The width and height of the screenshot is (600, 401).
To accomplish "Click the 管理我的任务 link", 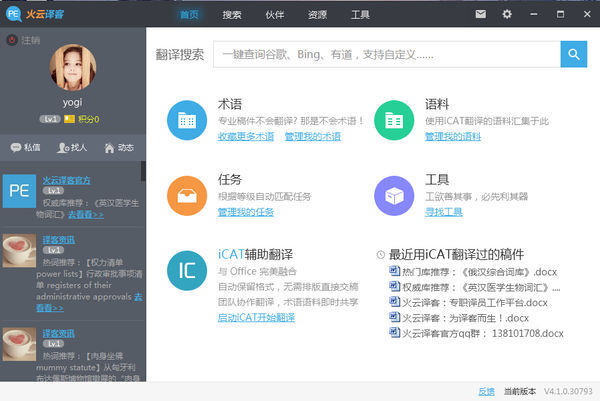I will click(x=246, y=212).
